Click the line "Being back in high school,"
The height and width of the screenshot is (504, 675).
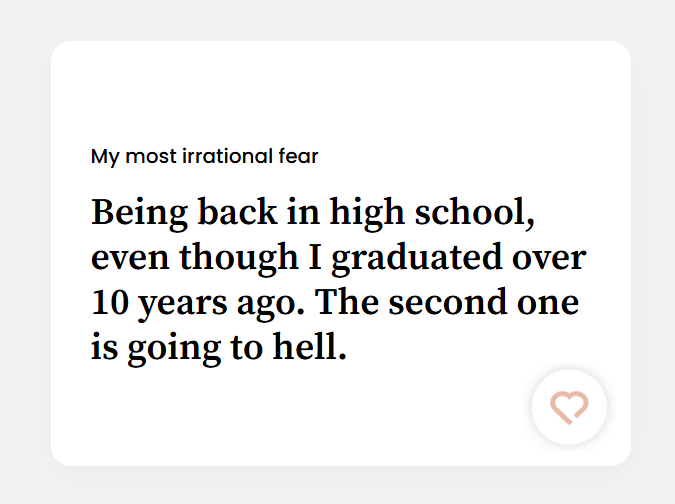[x=320, y=213]
